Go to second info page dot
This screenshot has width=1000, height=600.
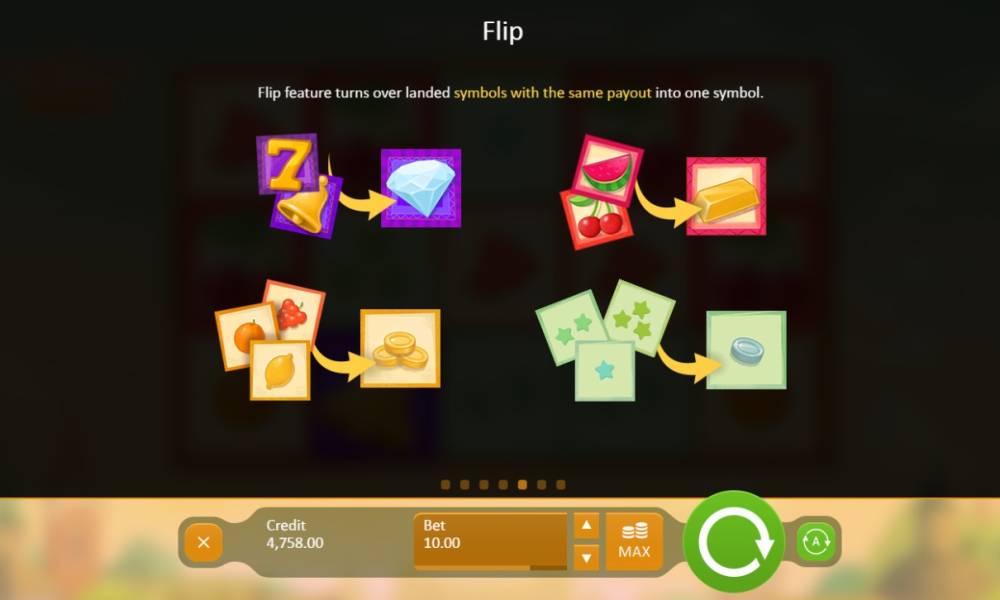(465, 485)
